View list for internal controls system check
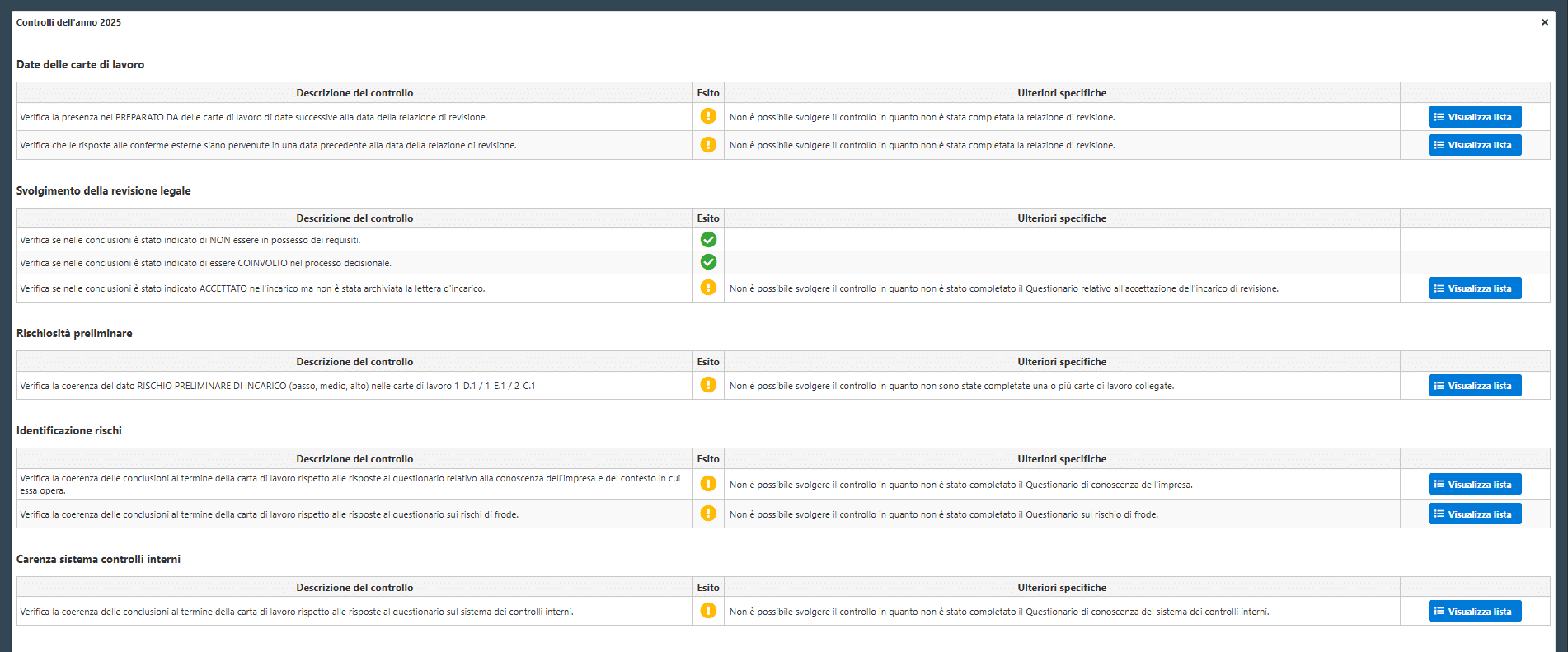The width and height of the screenshot is (1568, 652). tap(1474, 612)
